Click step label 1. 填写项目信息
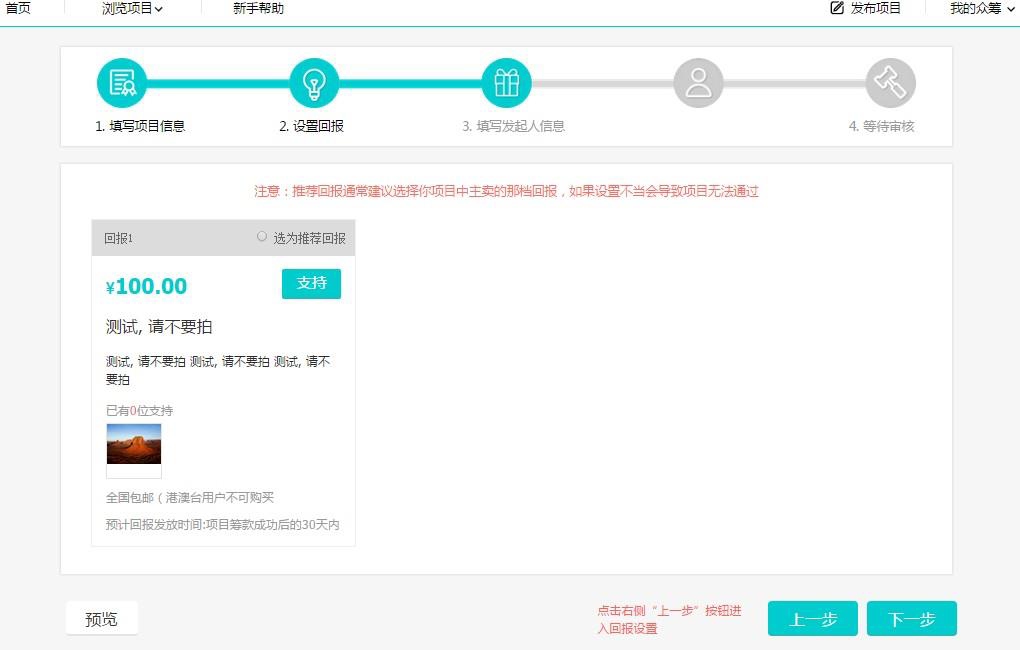This screenshot has height=650, width=1020. coord(140,126)
